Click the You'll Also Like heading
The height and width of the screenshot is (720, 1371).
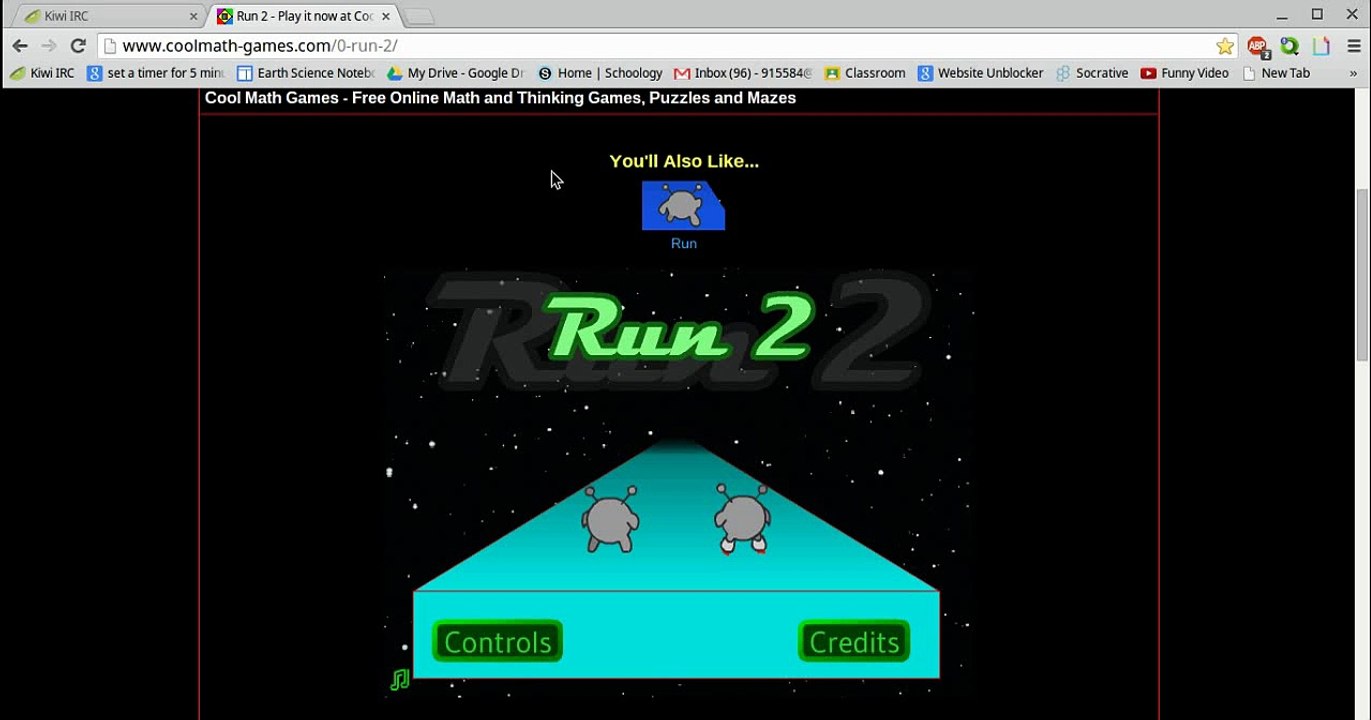tap(684, 161)
